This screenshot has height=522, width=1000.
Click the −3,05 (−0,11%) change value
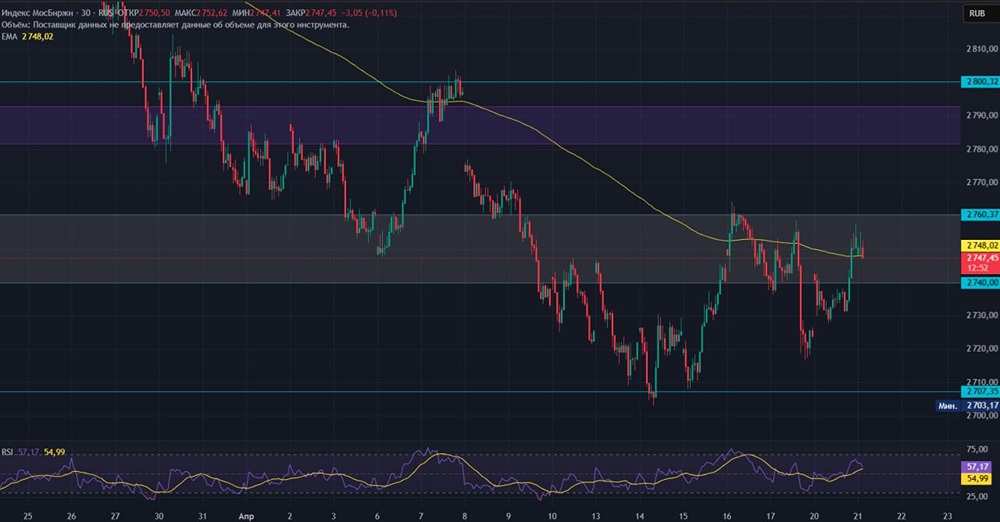coord(368,13)
